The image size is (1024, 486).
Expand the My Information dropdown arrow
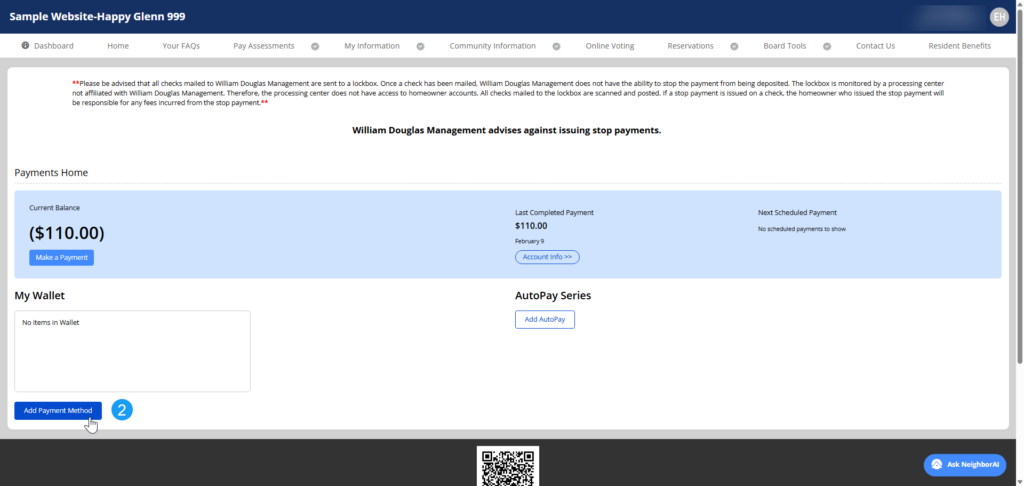[x=420, y=46]
